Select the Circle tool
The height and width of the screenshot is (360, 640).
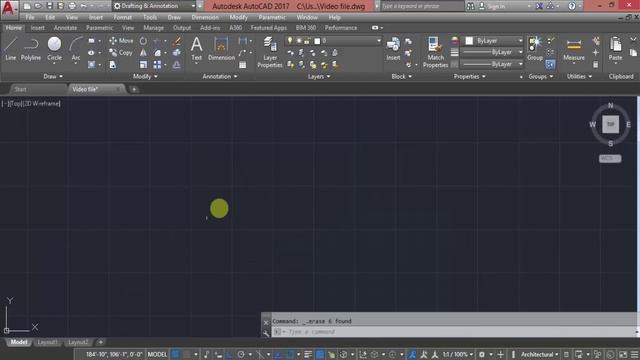(54, 49)
